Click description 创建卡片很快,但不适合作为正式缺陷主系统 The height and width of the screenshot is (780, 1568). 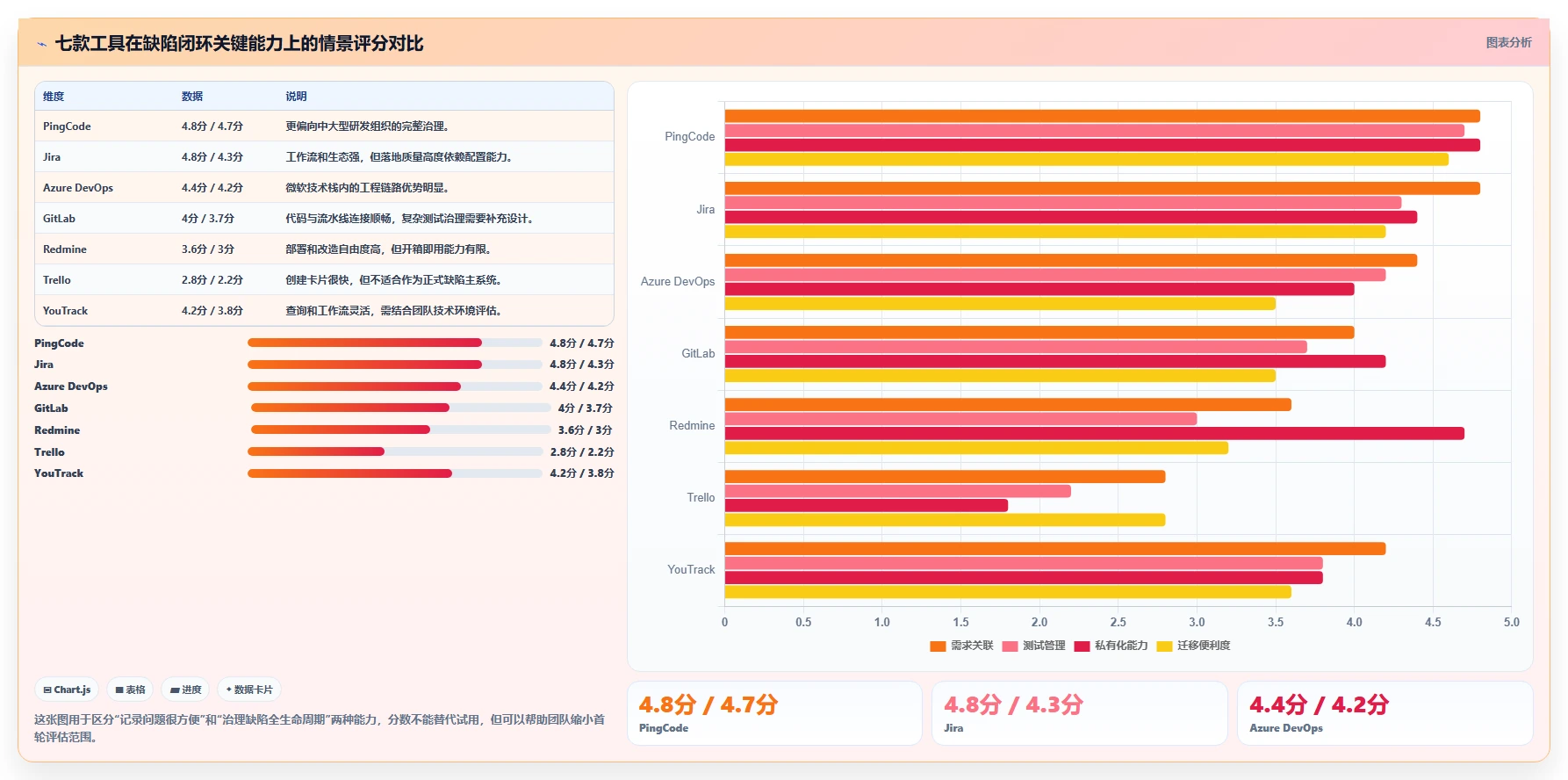click(x=393, y=280)
